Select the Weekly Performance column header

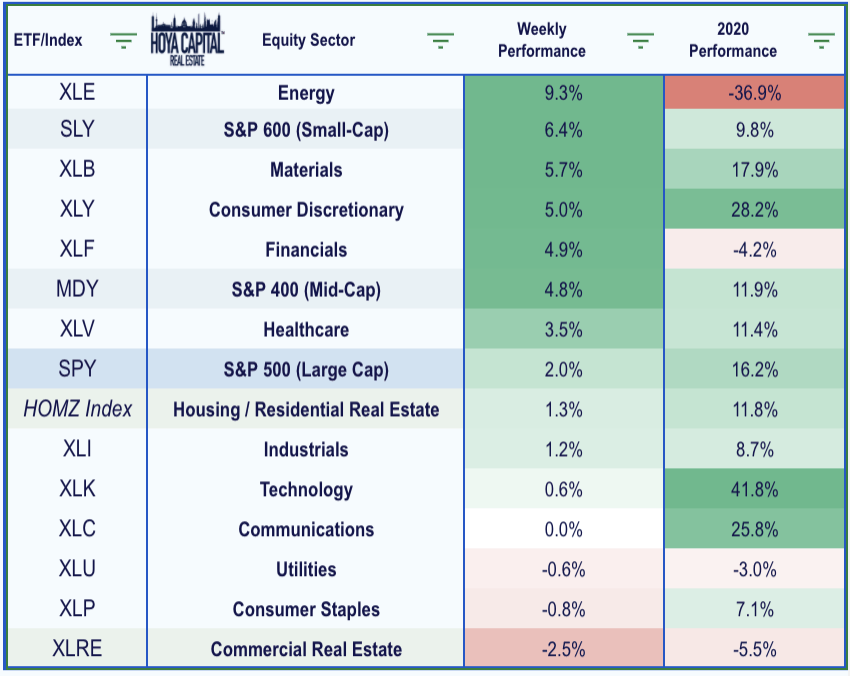542,40
